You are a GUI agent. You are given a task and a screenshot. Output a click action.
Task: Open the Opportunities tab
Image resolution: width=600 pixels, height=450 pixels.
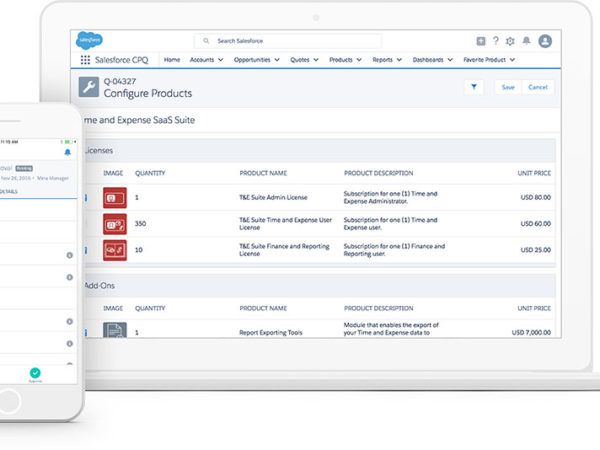pos(252,60)
